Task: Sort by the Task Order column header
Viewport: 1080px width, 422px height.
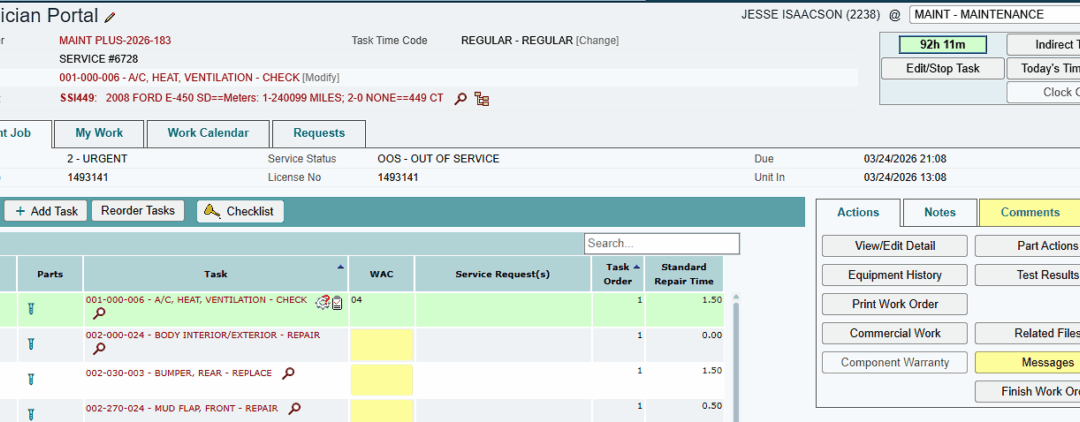Action: 618,274
